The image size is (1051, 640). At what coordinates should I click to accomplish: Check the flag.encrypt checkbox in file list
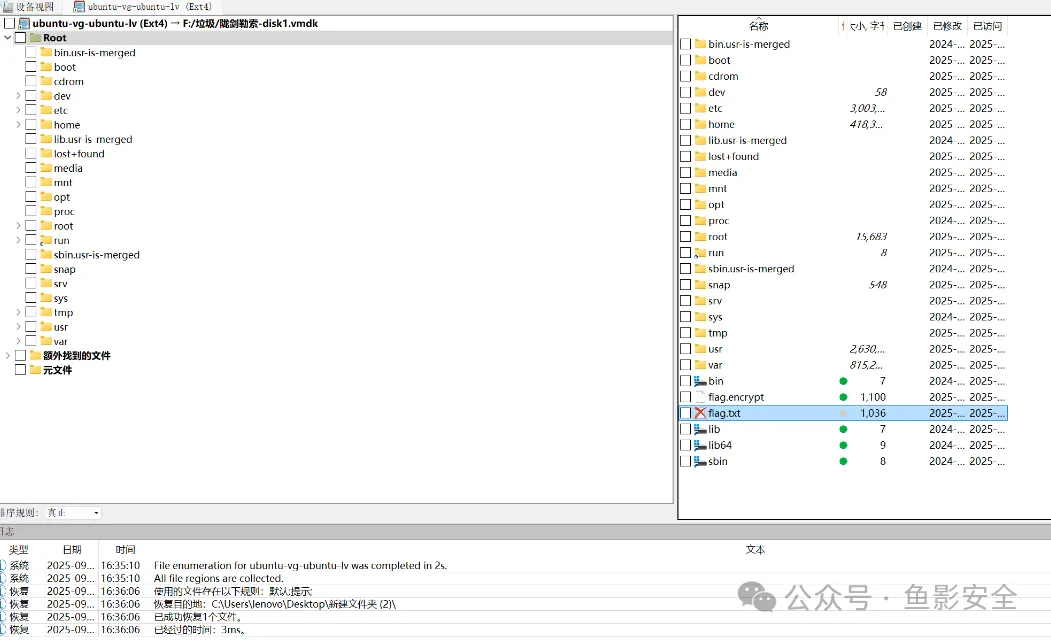(x=685, y=397)
